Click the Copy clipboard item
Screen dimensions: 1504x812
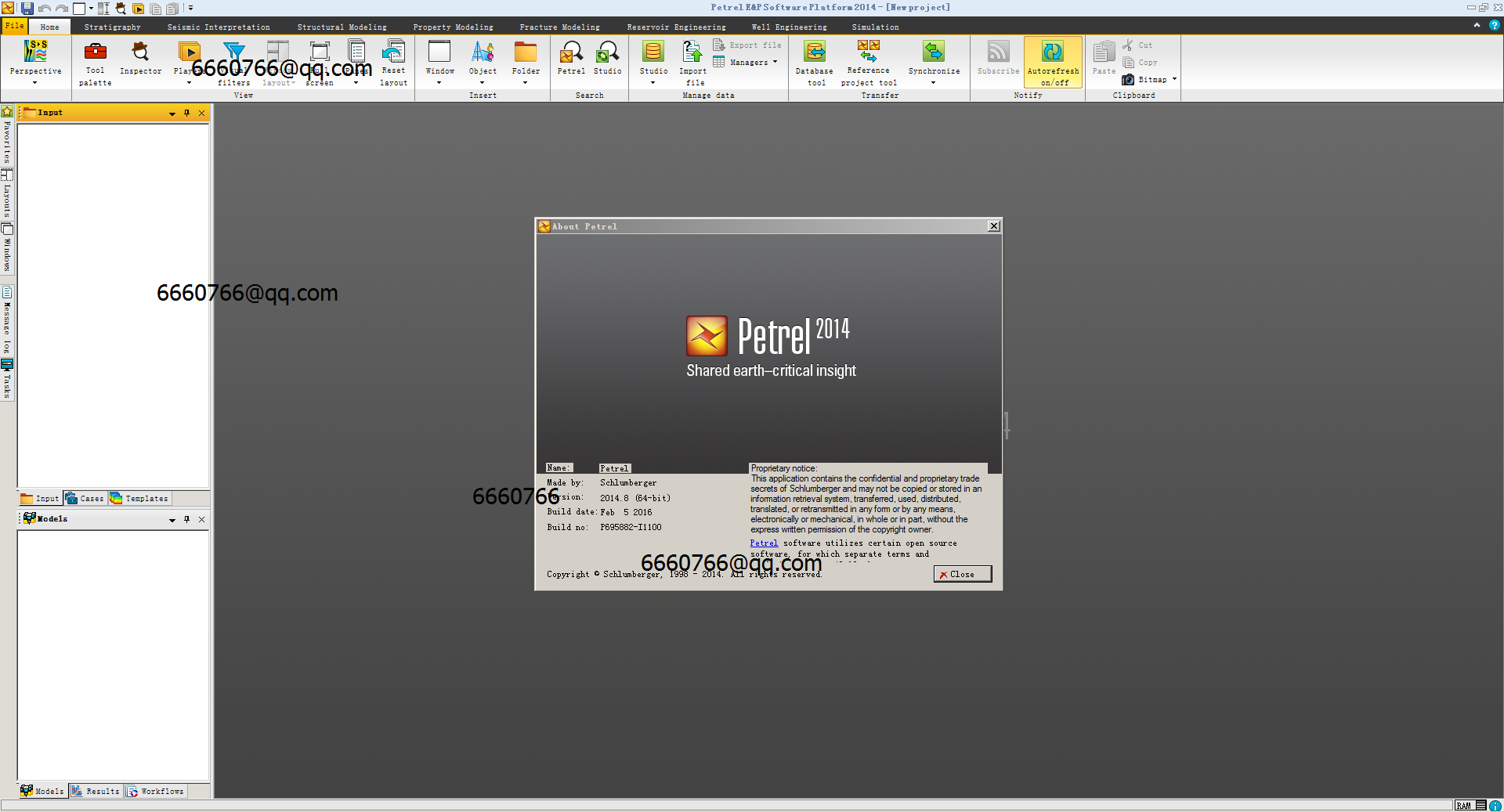[x=1140, y=62]
